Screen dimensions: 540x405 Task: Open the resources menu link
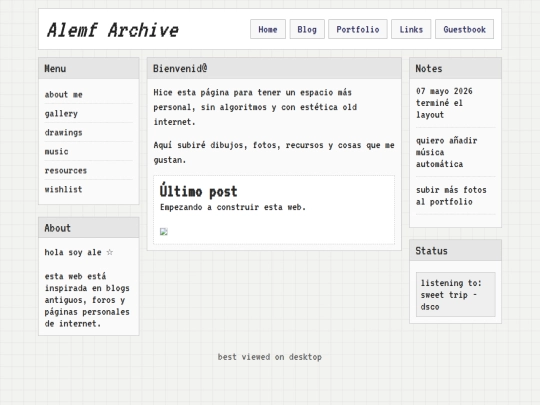[65, 170]
